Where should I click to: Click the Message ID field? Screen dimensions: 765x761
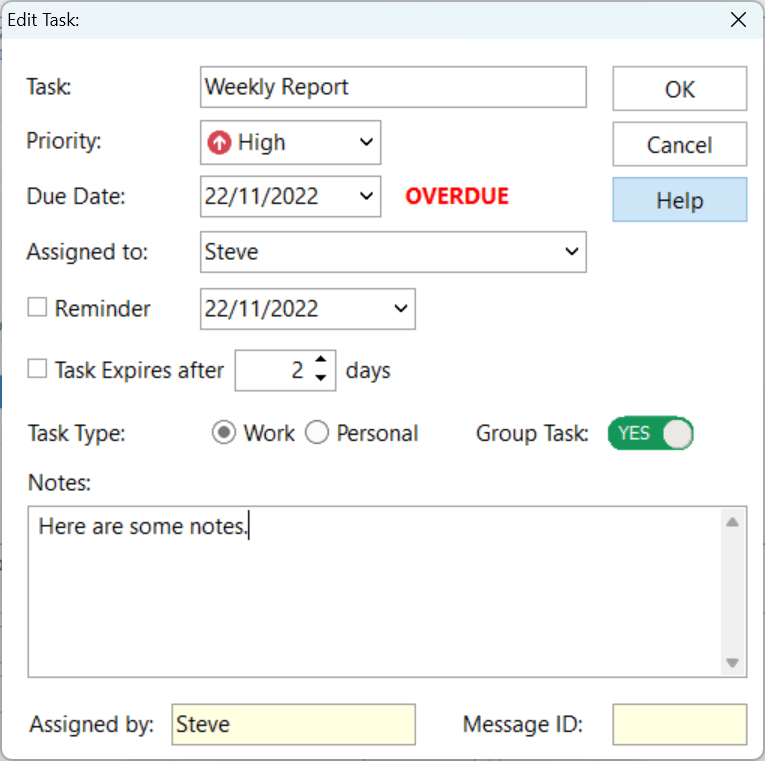tap(680, 724)
